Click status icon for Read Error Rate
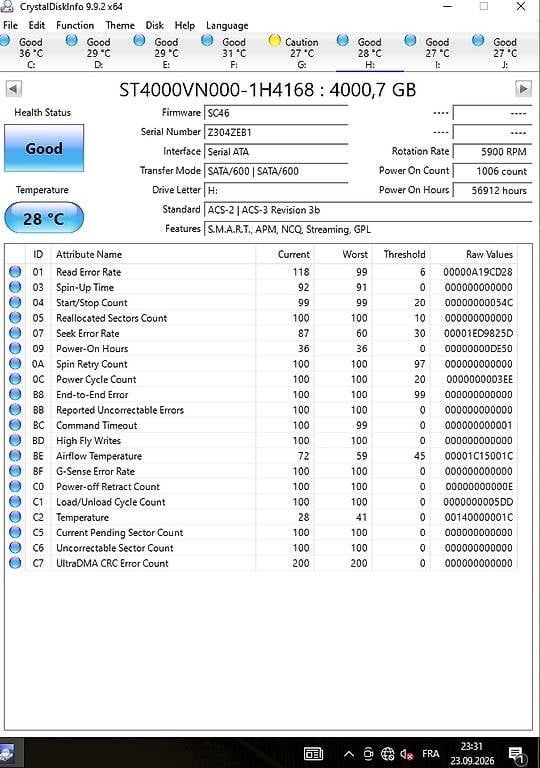Screen dimensions: 540x768 tap(15, 271)
